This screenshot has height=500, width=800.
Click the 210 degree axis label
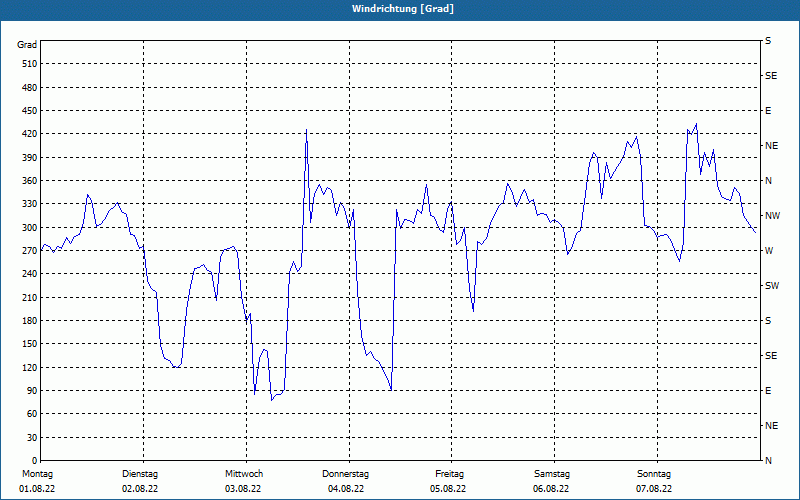pyautogui.click(x=29, y=297)
